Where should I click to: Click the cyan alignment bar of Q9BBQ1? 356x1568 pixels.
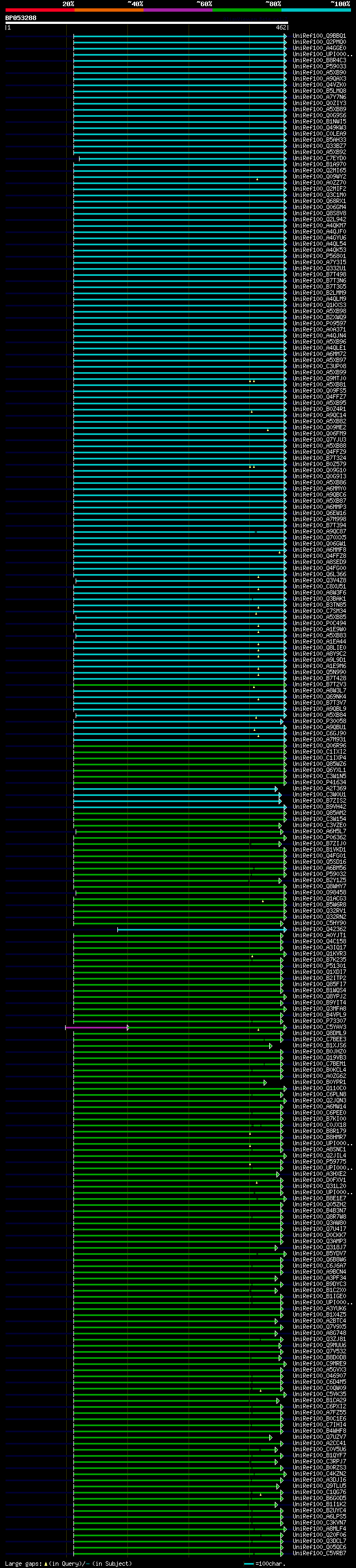tap(180, 36)
